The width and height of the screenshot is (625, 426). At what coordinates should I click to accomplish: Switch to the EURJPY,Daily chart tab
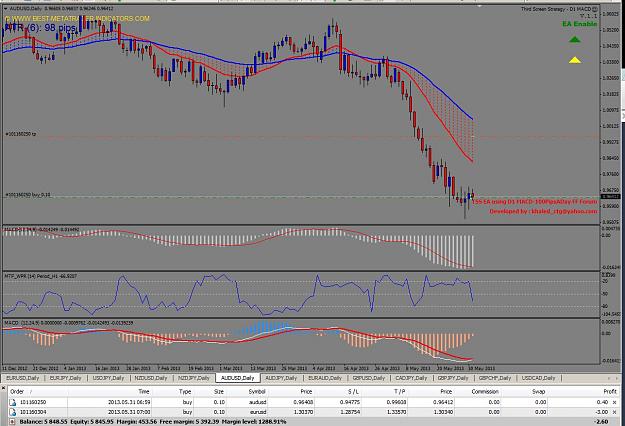(65, 378)
